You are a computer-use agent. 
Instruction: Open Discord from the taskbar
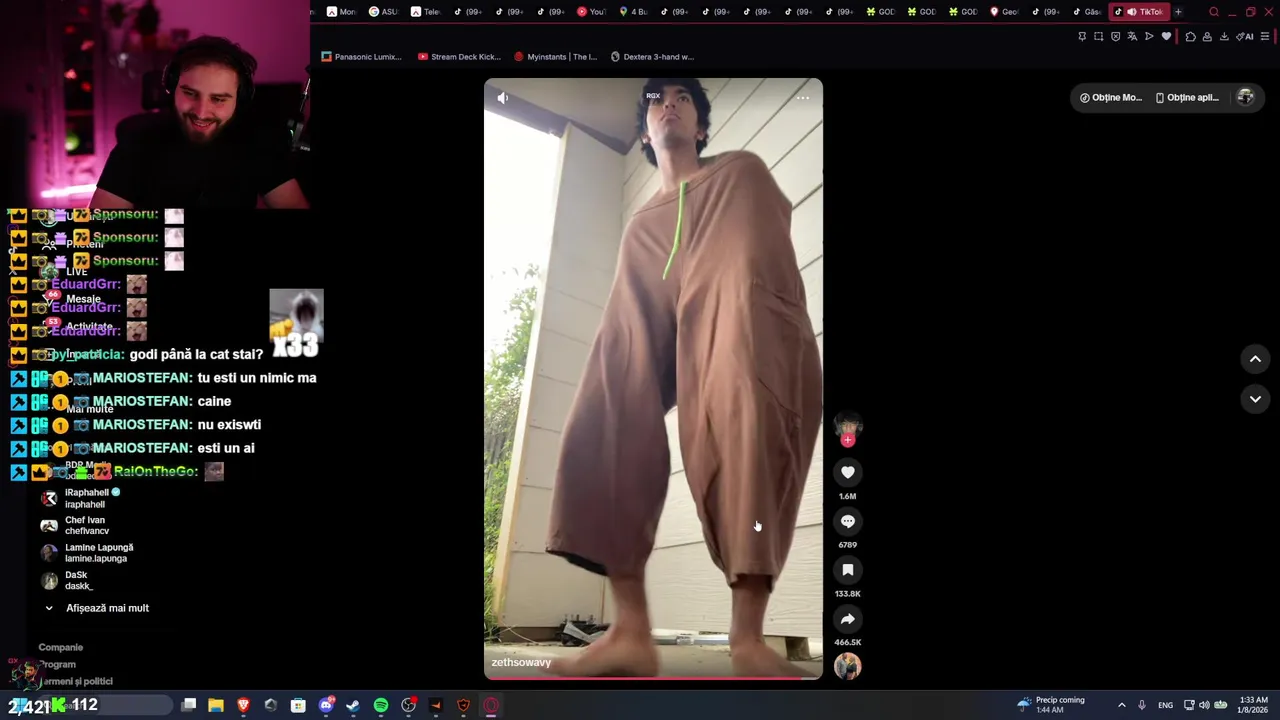click(326, 705)
